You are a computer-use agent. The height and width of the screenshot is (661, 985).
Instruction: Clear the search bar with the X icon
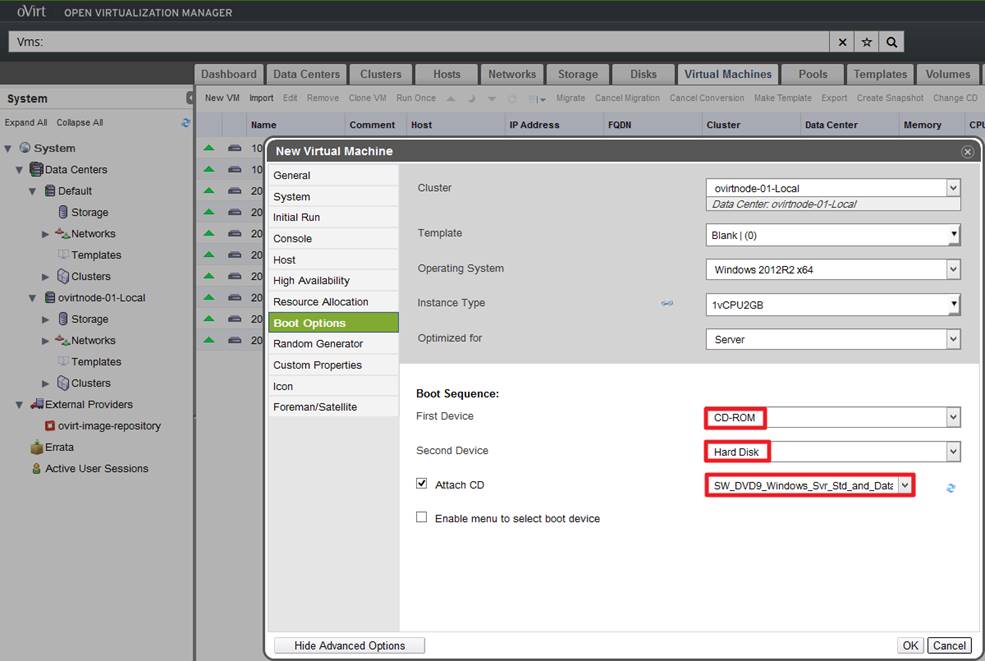click(x=842, y=42)
